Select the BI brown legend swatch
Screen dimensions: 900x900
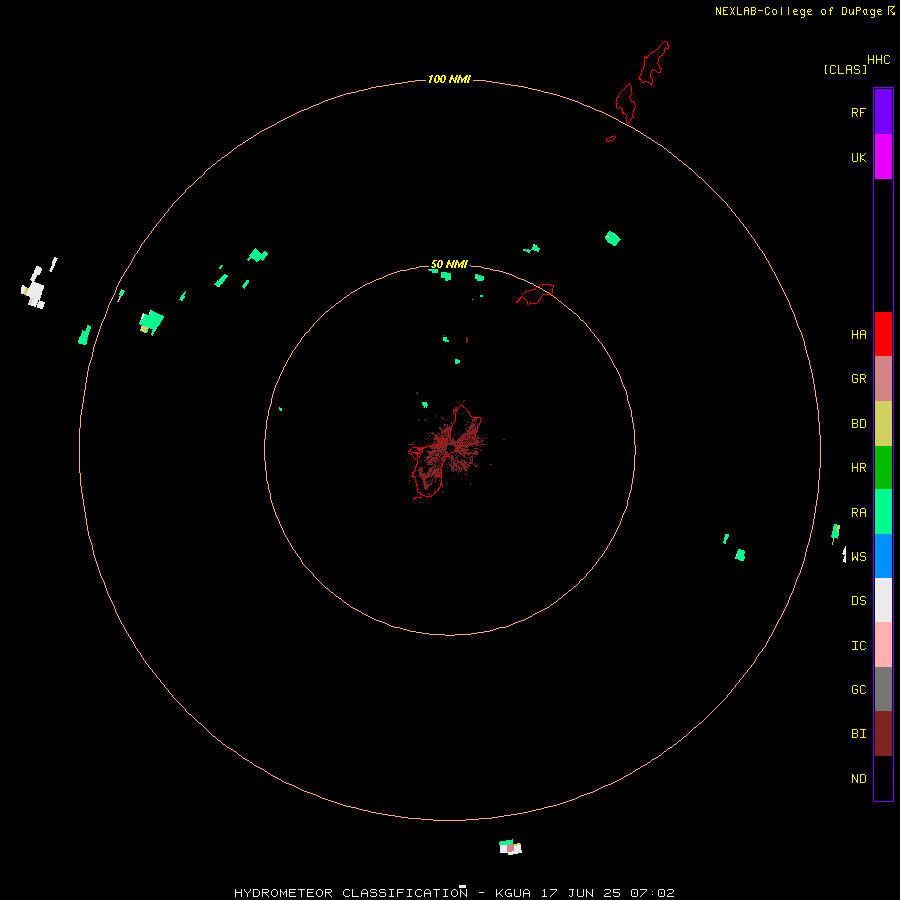point(883,734)
